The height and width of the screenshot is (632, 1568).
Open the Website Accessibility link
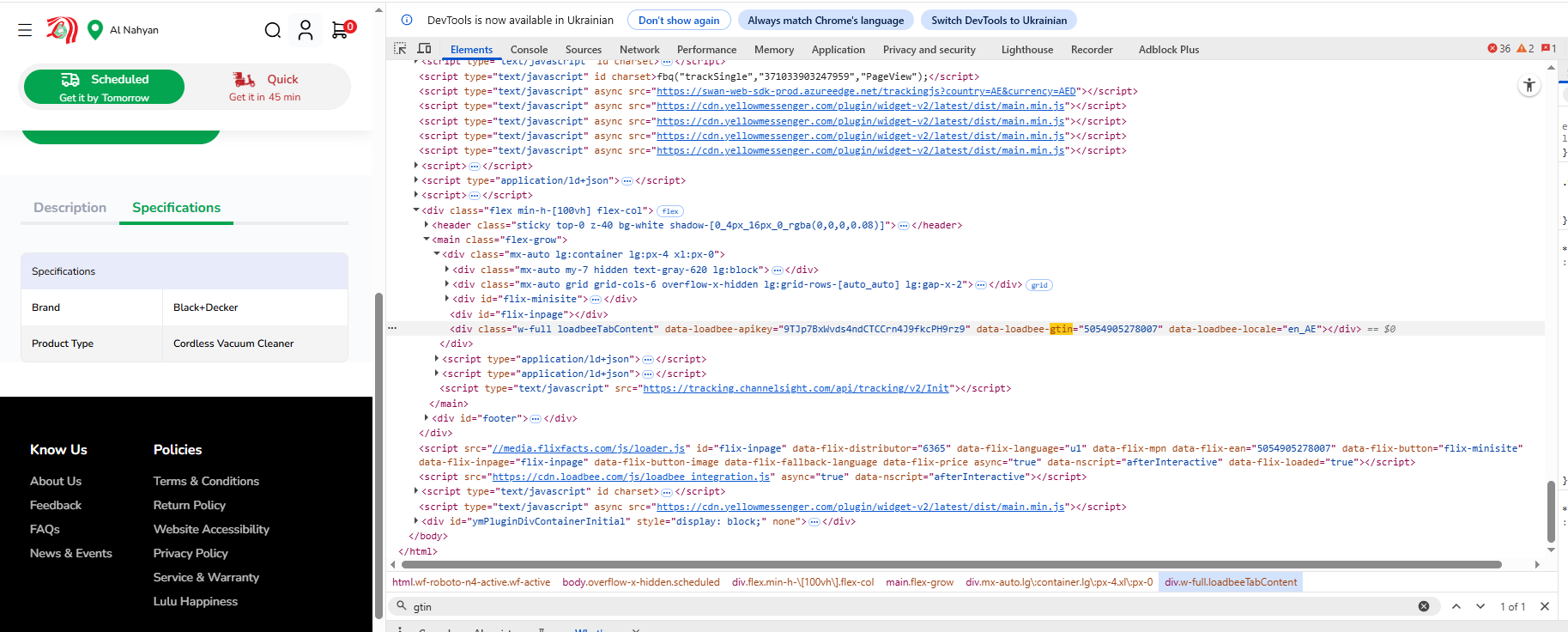point(211,529)
